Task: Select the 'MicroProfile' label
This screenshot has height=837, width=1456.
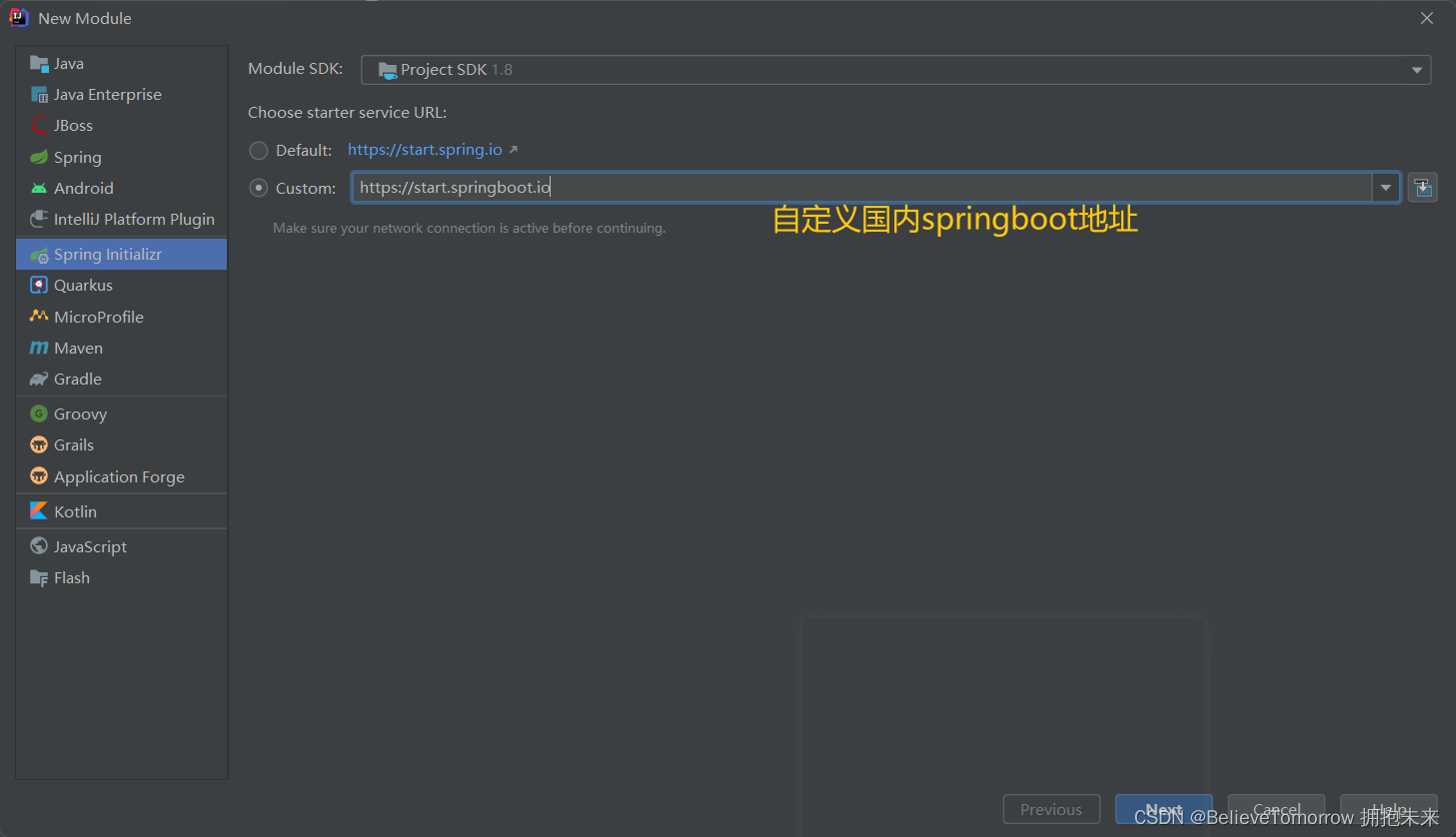Action: pos(99,317)
